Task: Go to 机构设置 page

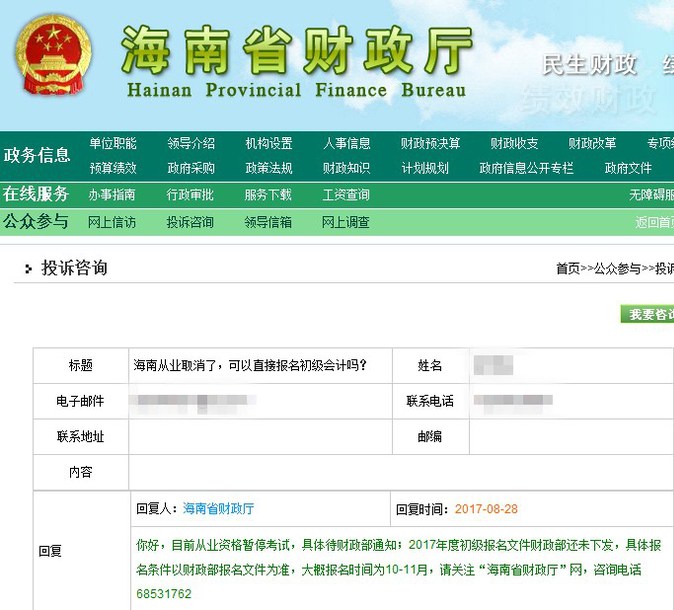Action: pyautogui.click(x=268, y=144)
